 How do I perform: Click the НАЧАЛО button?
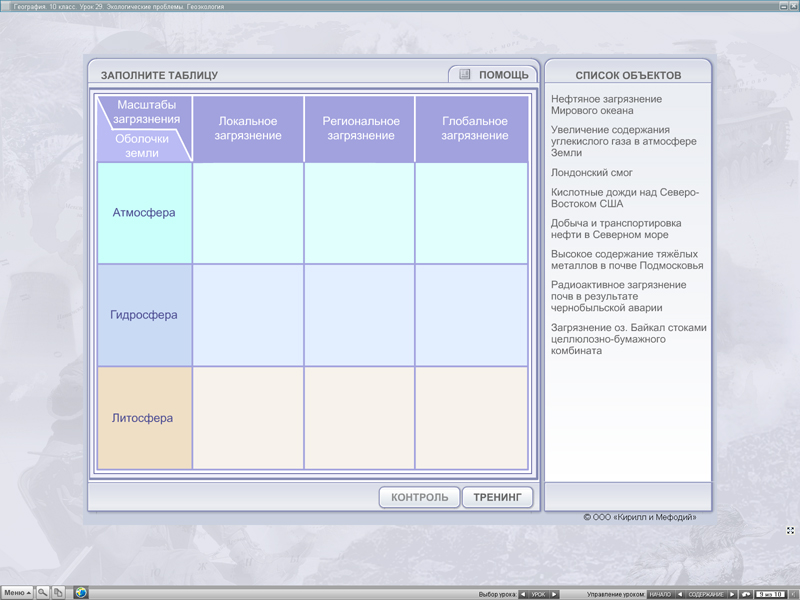click(x=660, y=594)
